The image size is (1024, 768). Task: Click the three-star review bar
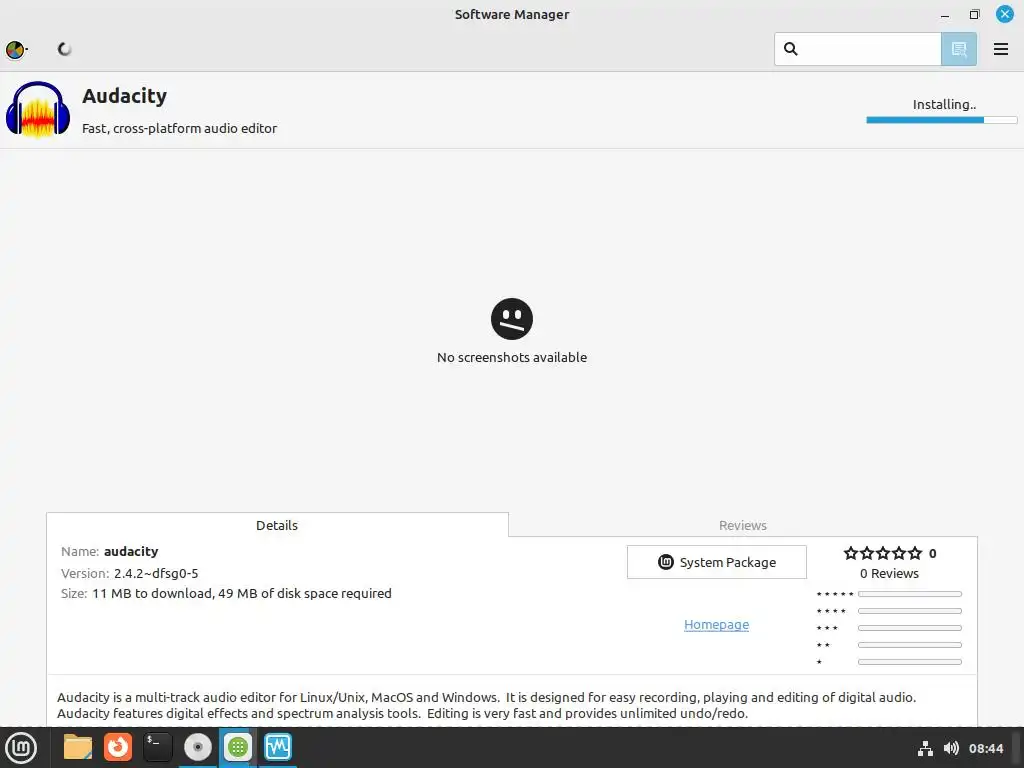910,628
